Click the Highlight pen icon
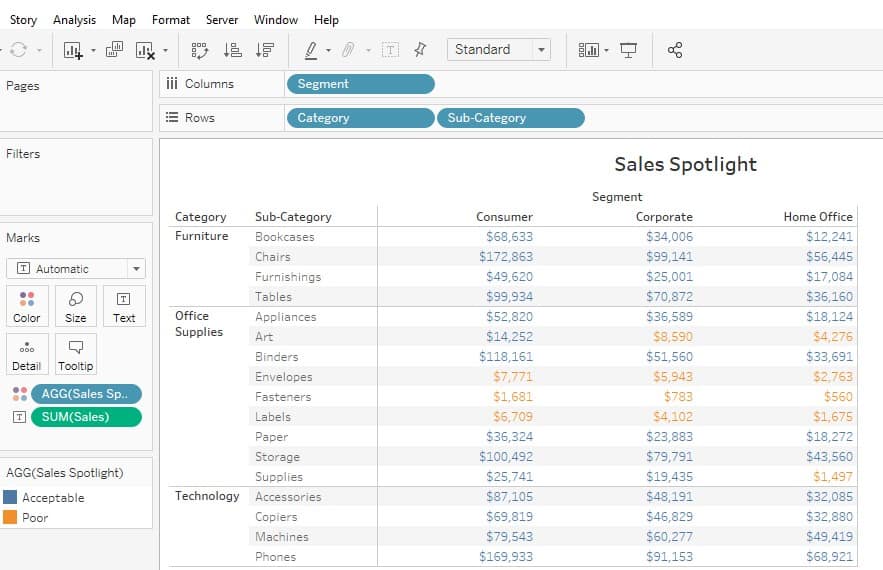883x570 pixels. click(311, 50)
